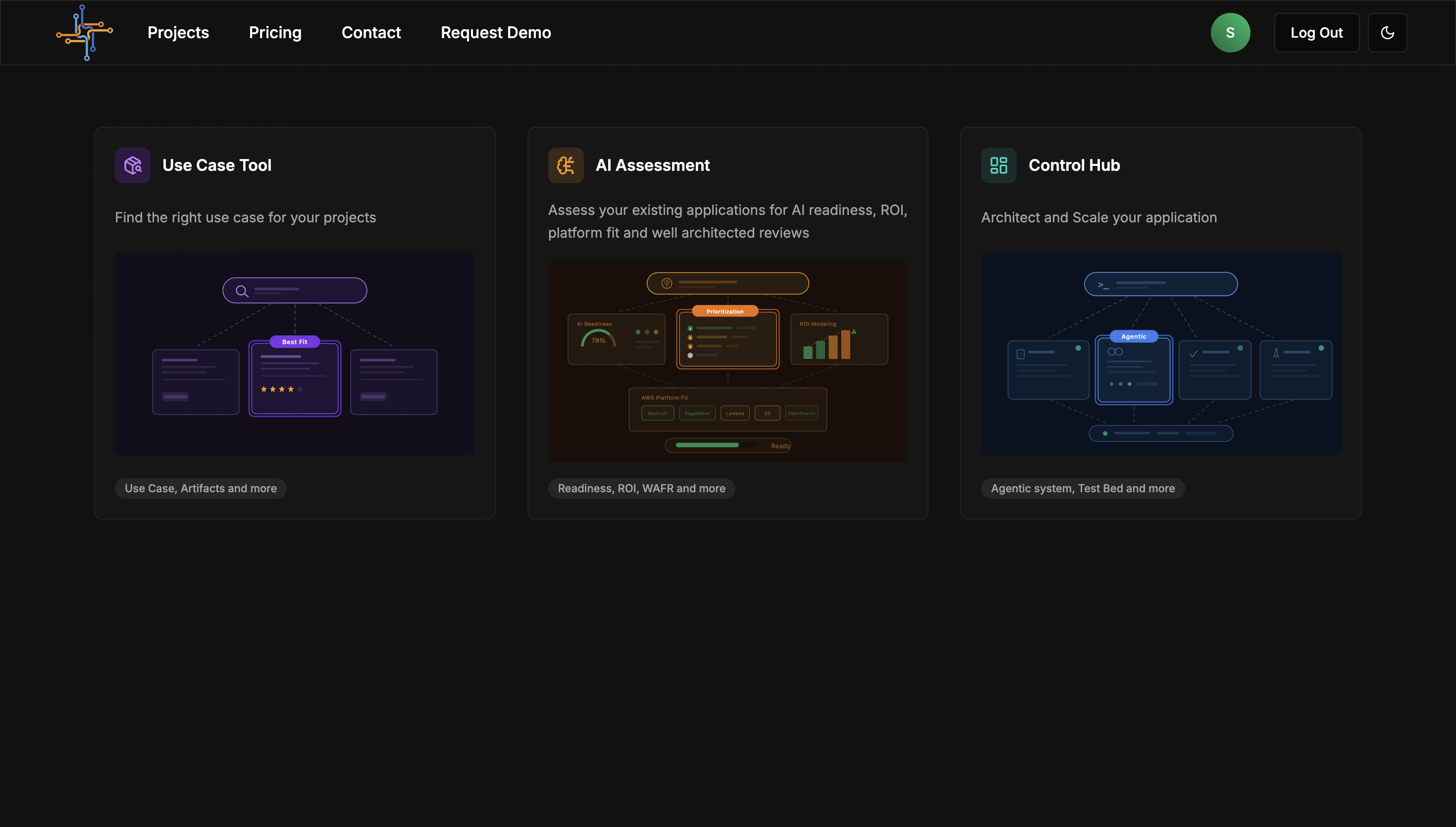Open the Control Hub preview illustration
The height and width of the screenshot is (827, 1456).
[x=1160, y=353]
